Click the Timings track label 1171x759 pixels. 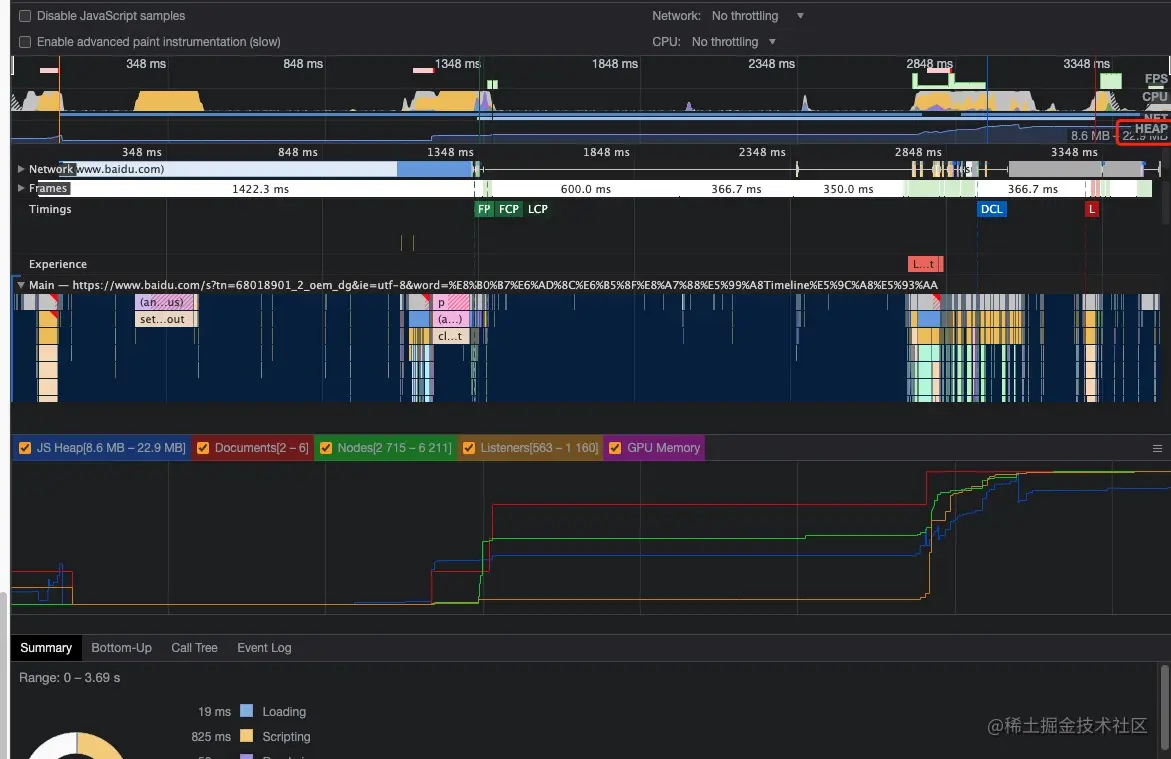(50, 209)
